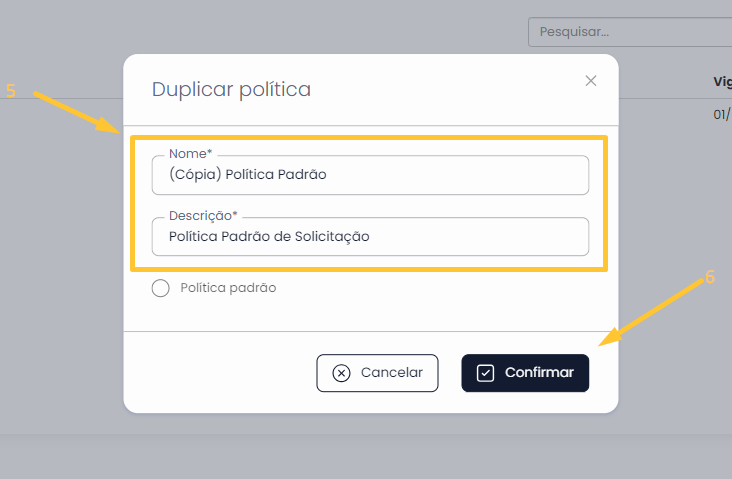Focus the Descrição input field
Image resolution: width=732 pixels, height=479 pixels.
370,237
